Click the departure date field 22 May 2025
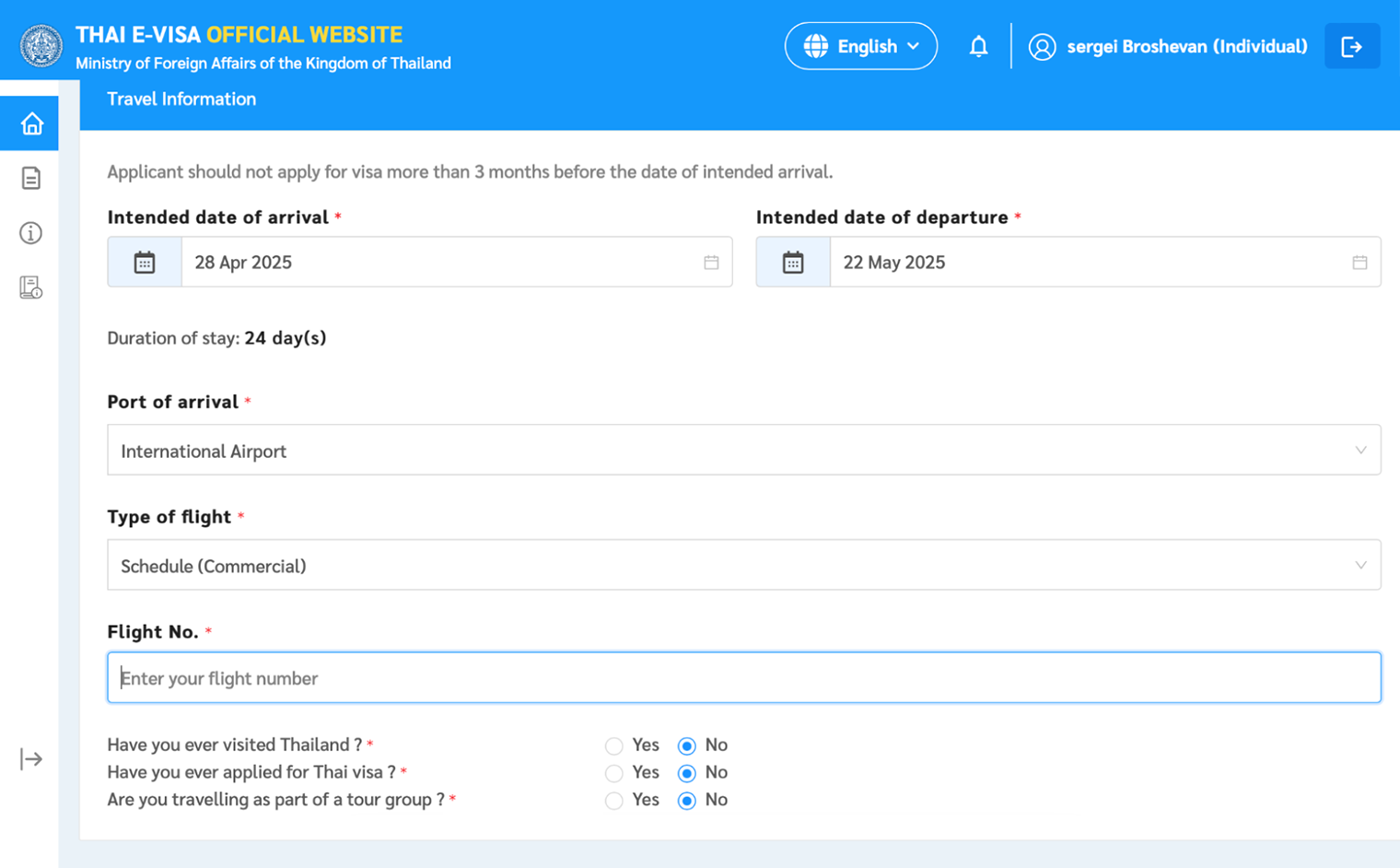 pos(1105,263)
